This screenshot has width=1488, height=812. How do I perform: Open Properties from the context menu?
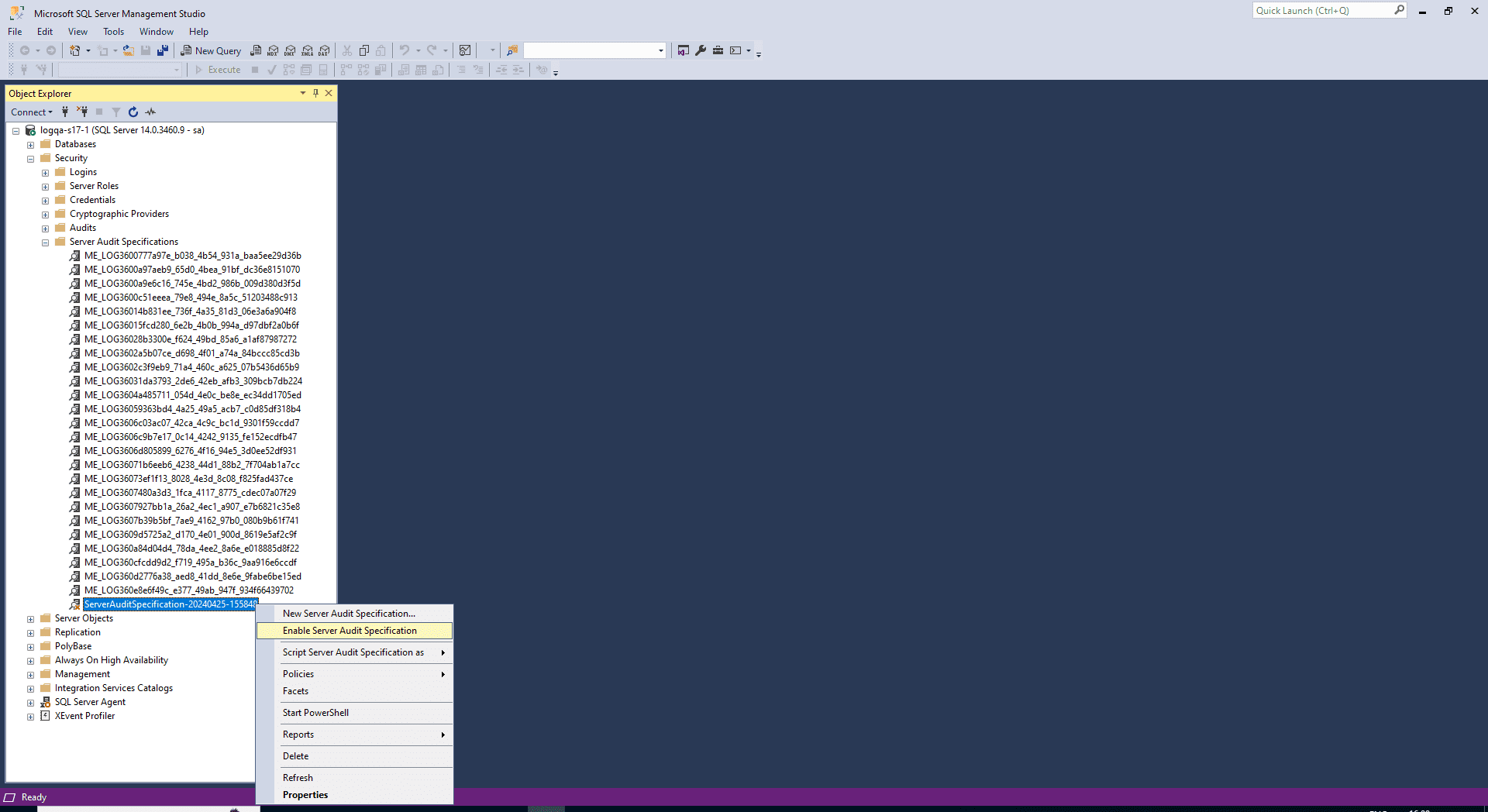[x=355, y=795]
